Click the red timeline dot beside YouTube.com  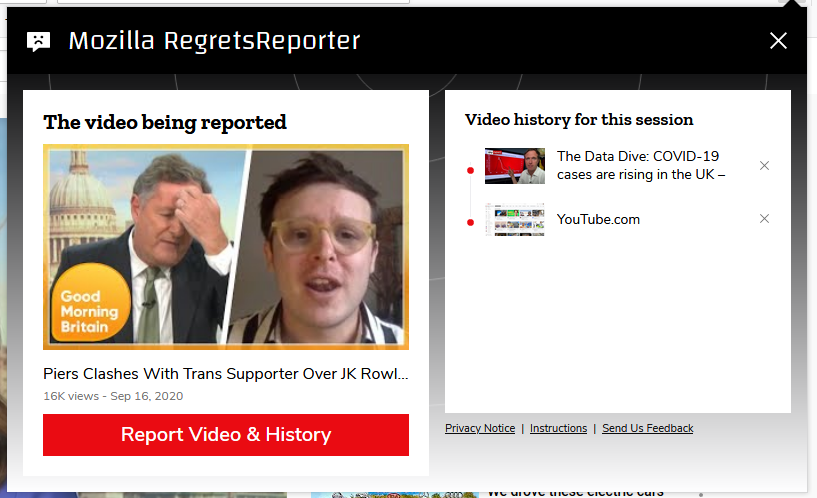(x=471, y=222)
